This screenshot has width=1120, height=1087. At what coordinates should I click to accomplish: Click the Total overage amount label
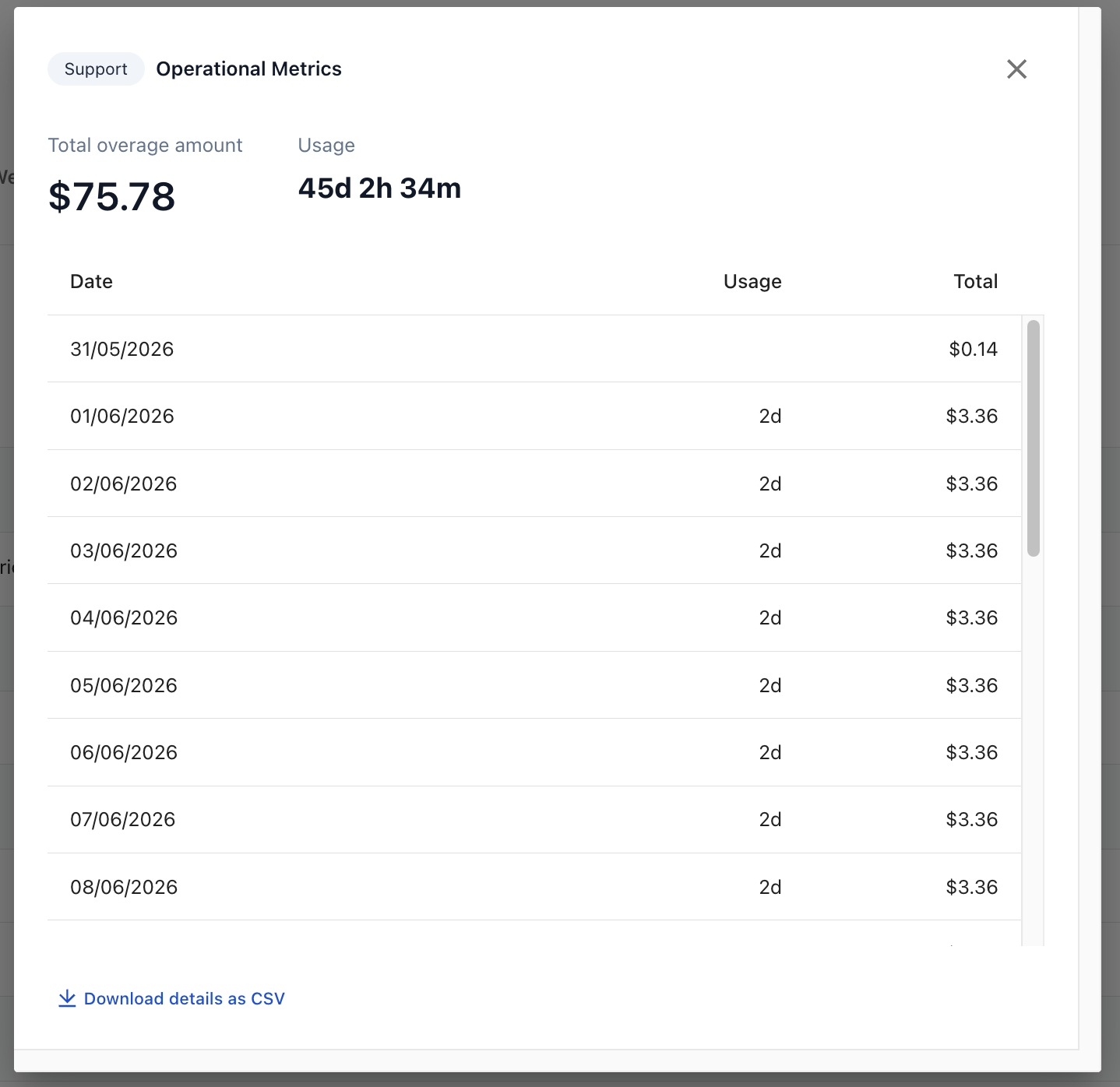tap(146, 146)
